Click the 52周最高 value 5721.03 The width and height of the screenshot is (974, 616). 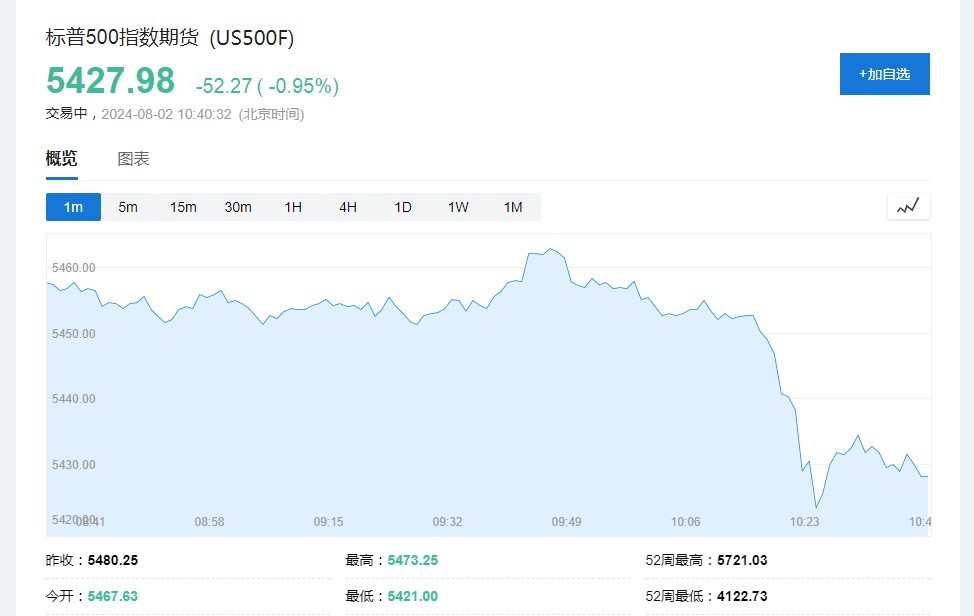742,560
